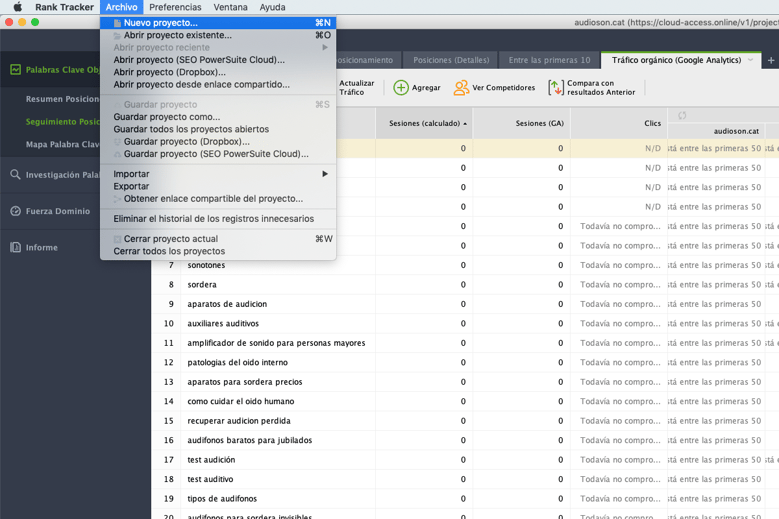
Task: Choose Cerrar todos los proyectos
Action: click(x=218, y=251)
